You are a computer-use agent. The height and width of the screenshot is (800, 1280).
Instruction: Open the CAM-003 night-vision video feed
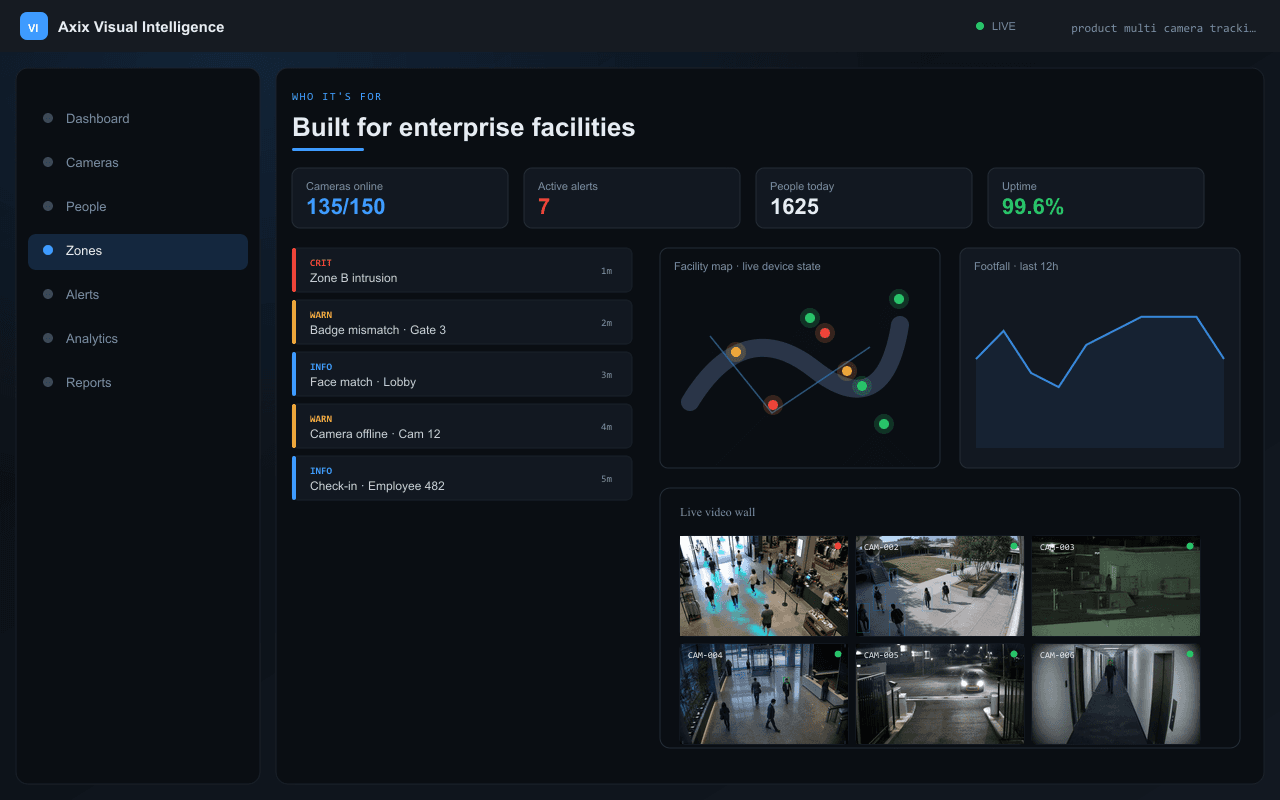pyautogui.click(x=1116, y=586)
